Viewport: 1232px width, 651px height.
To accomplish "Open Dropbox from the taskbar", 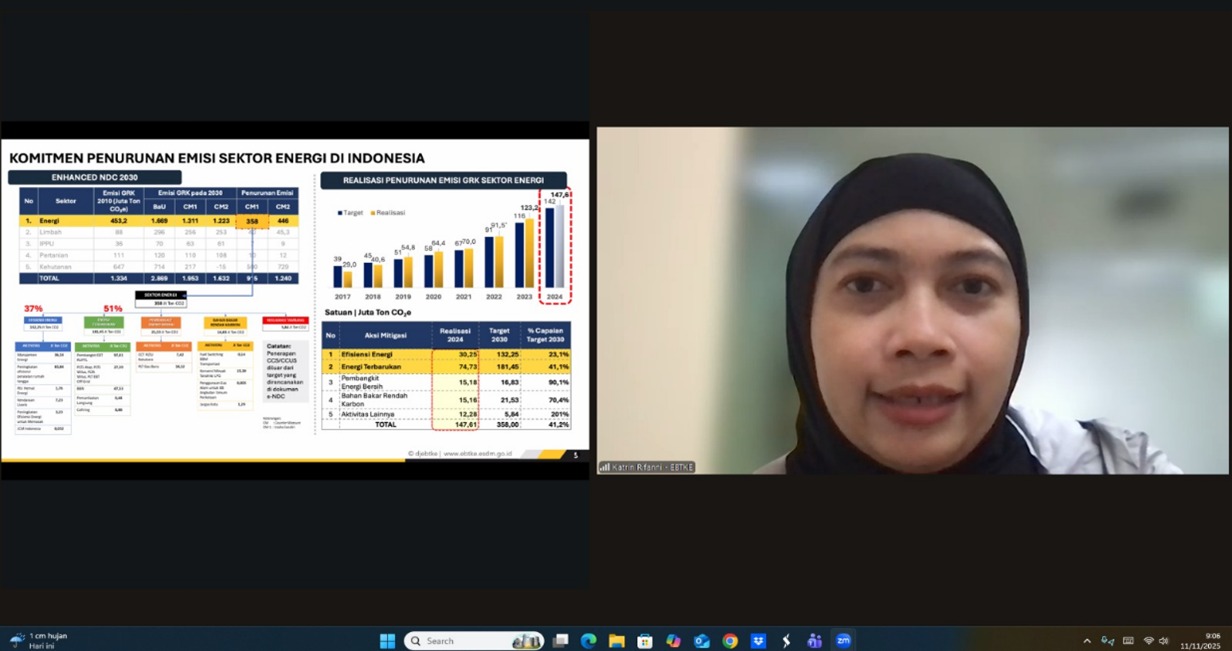I will (758, 641).
